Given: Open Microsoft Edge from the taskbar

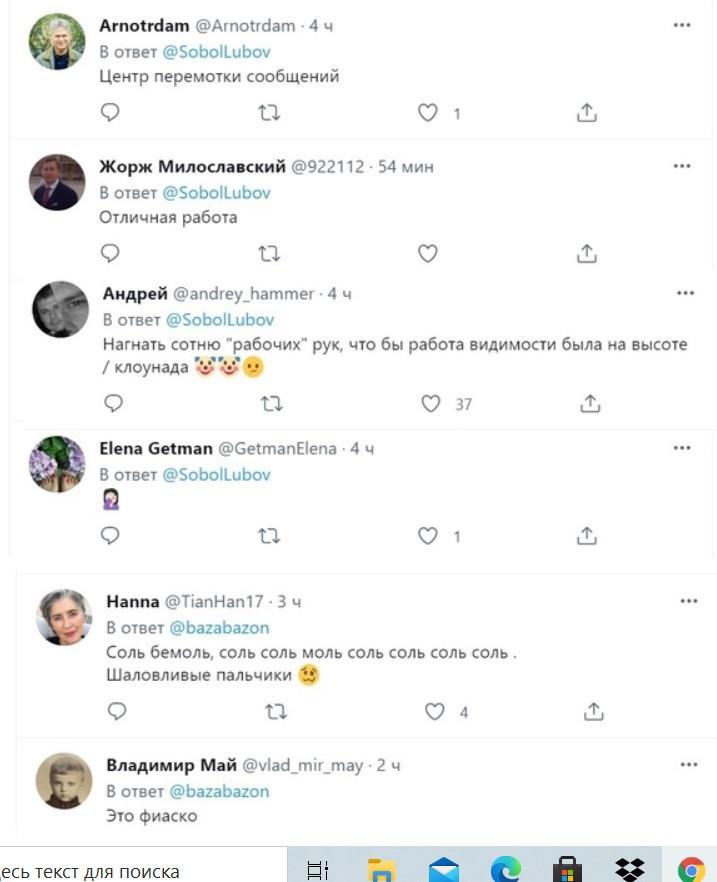Looking at the screenshot, I should (506, 868).
